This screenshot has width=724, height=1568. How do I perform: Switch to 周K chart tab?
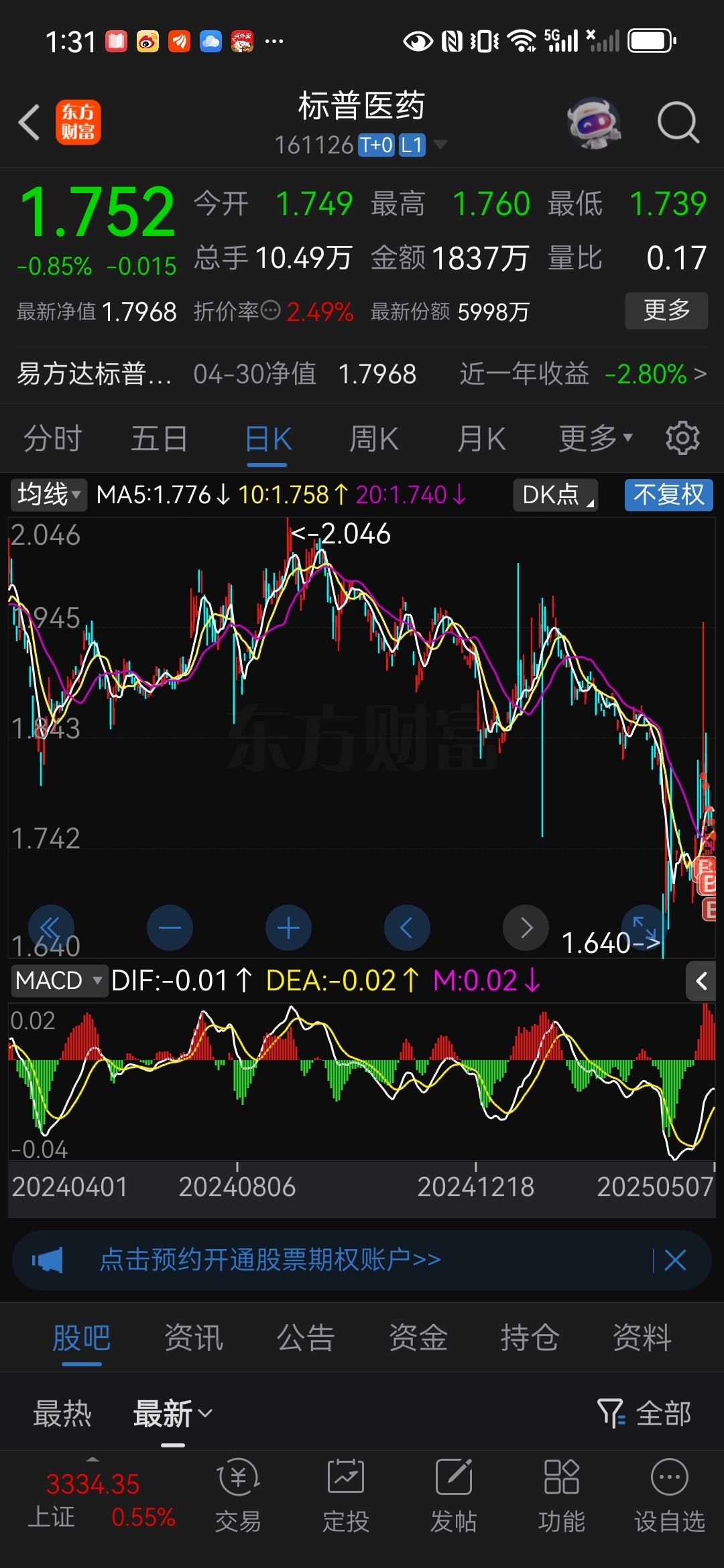coord(374,439)
